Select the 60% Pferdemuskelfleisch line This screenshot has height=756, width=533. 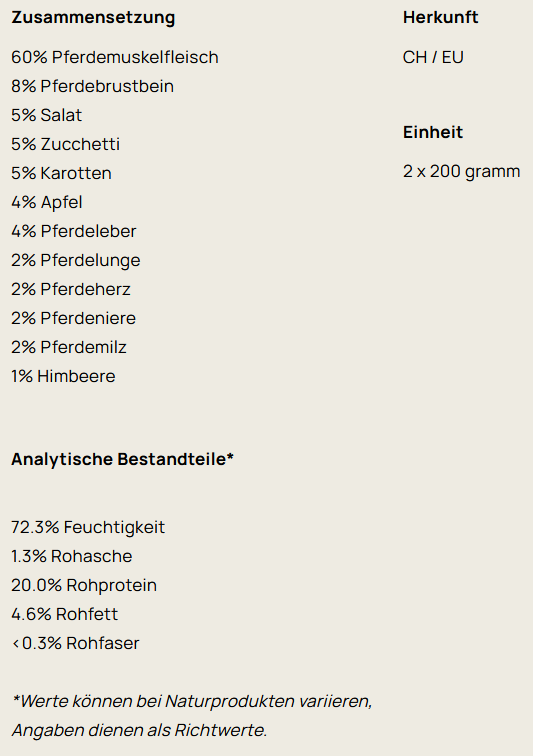tap(115, 57)
